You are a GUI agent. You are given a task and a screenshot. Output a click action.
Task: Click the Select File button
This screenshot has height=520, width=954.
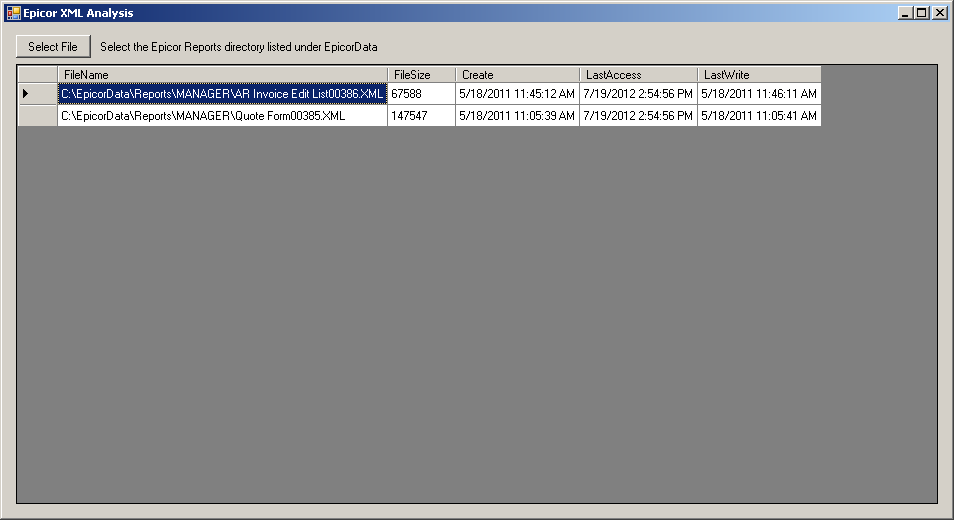click(53, 47)
